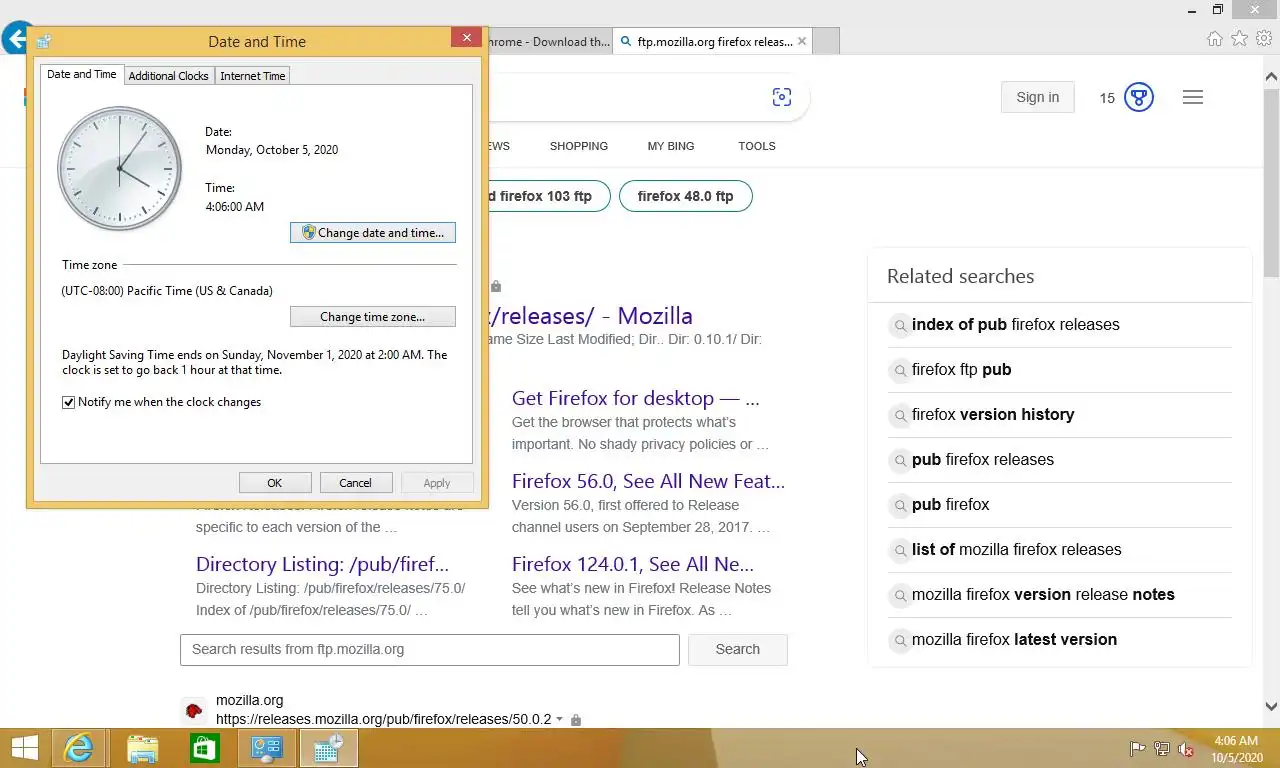Open related search 'list of mozilla firefox releases'
Viewport: 1280px width, 768px height.
(1017, 550)
